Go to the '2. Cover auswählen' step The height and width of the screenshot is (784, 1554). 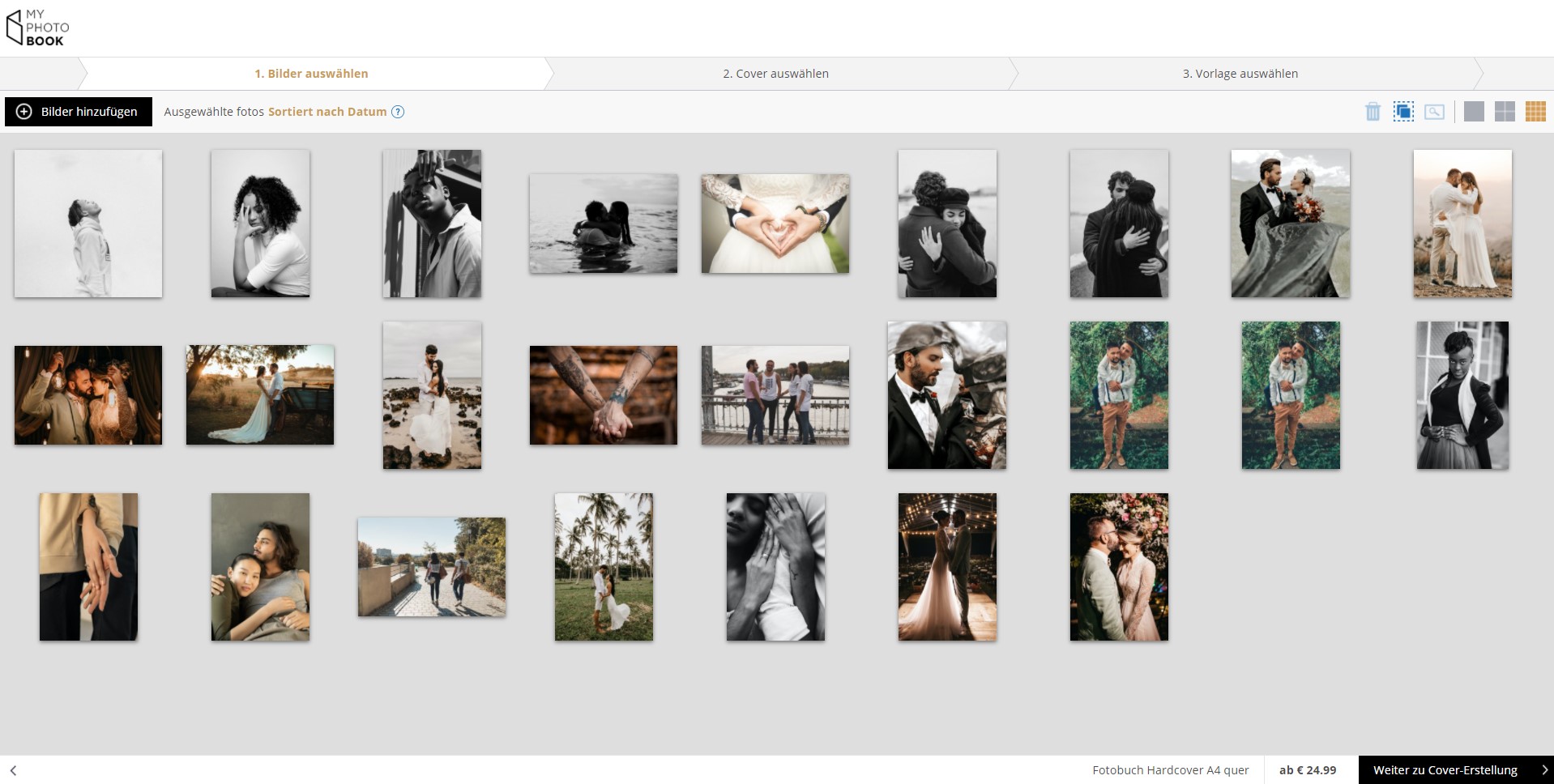[x=775, y=74]
